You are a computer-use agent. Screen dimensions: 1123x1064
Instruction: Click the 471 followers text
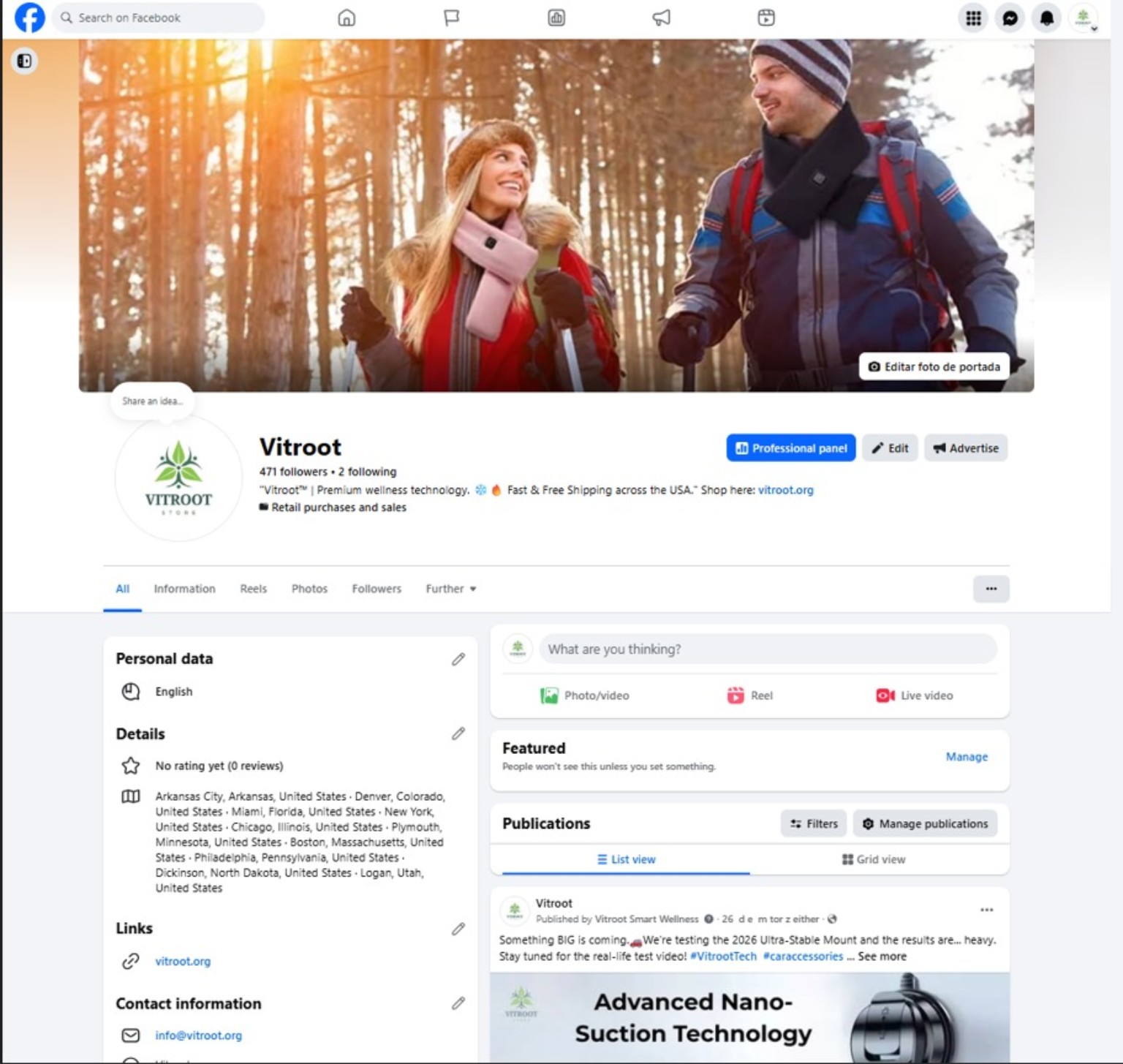293,472
